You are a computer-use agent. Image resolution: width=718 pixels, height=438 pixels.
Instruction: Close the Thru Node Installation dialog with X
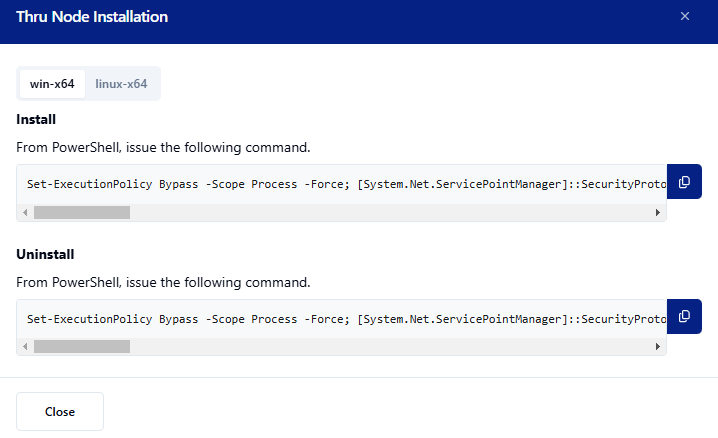click(685, 16)
